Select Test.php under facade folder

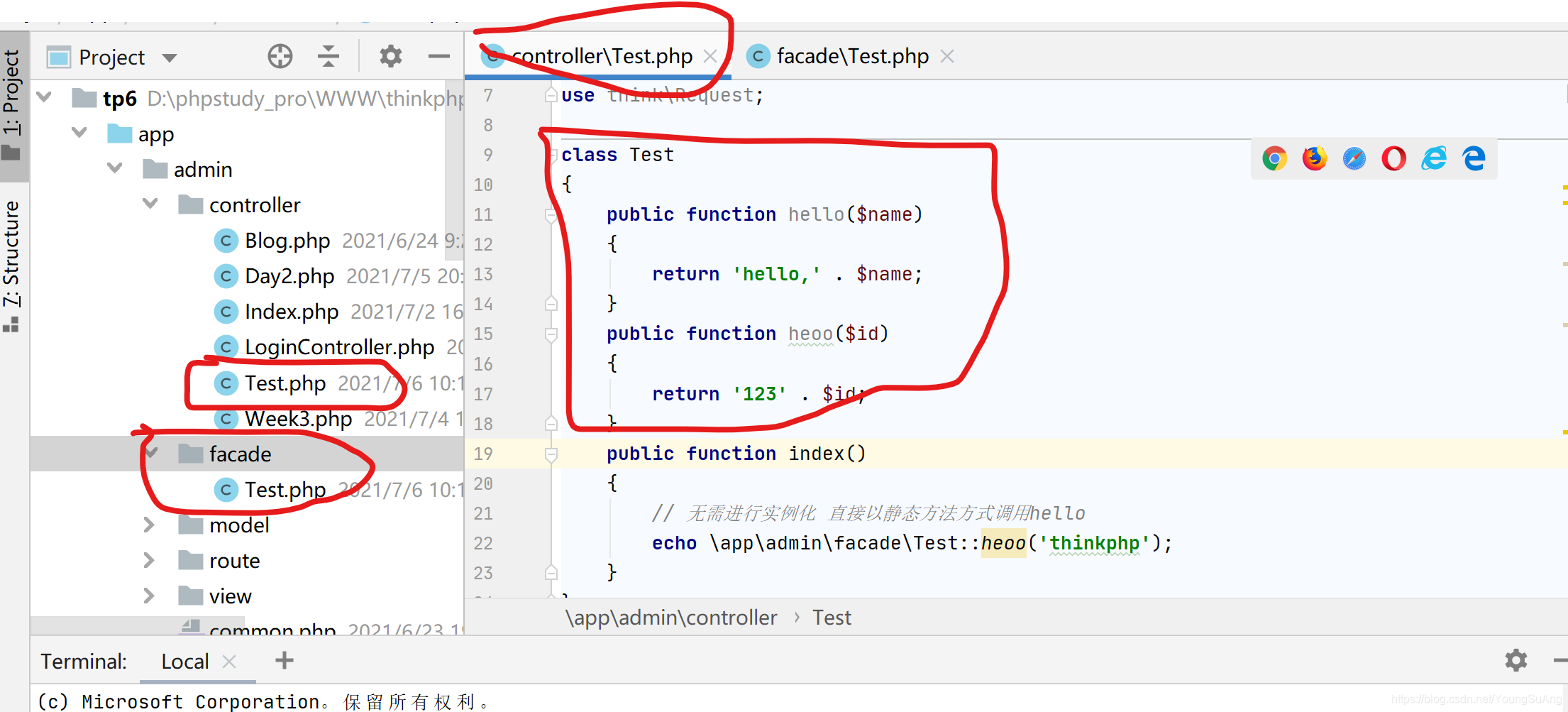point(285,490)
